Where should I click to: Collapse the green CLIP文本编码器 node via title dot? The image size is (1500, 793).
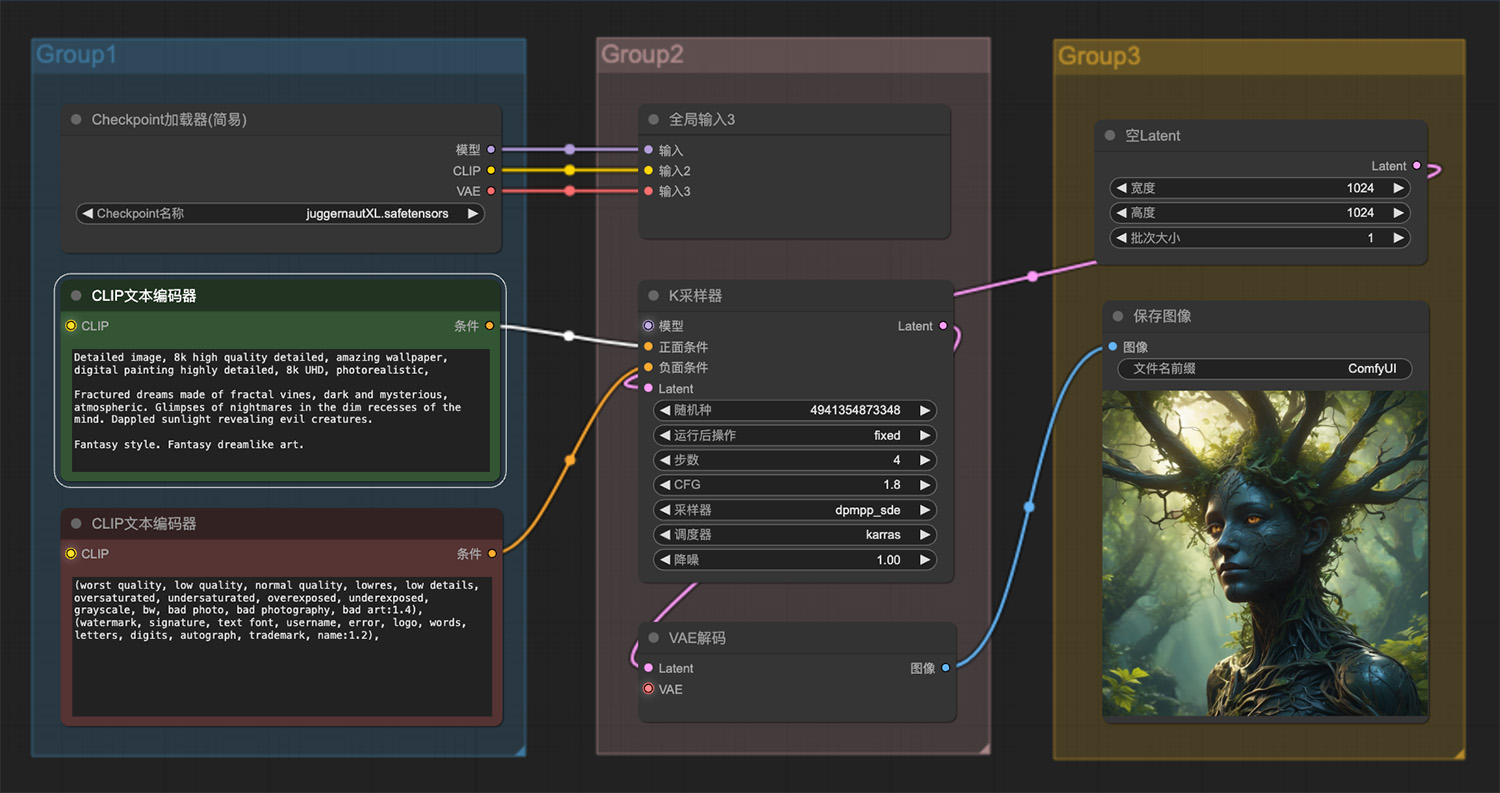76,296
